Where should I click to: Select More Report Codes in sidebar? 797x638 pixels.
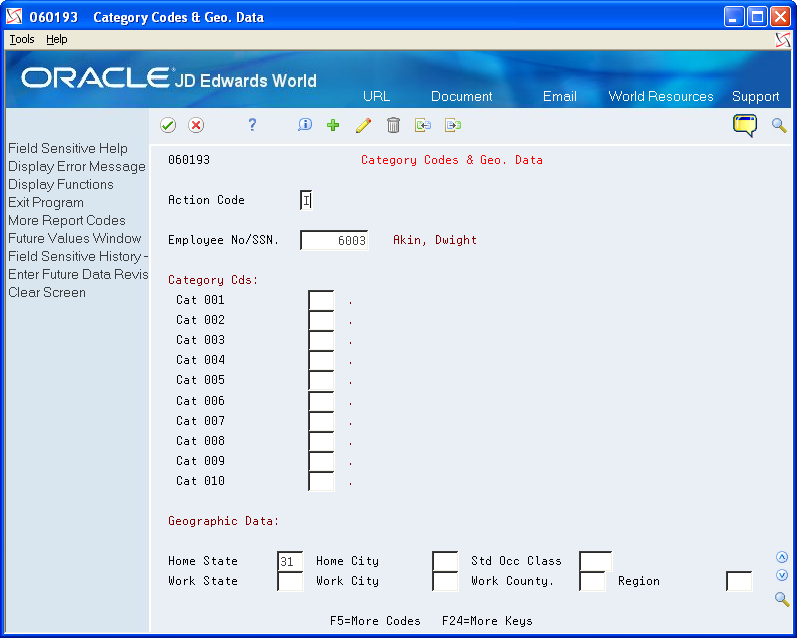pos(67,220)
